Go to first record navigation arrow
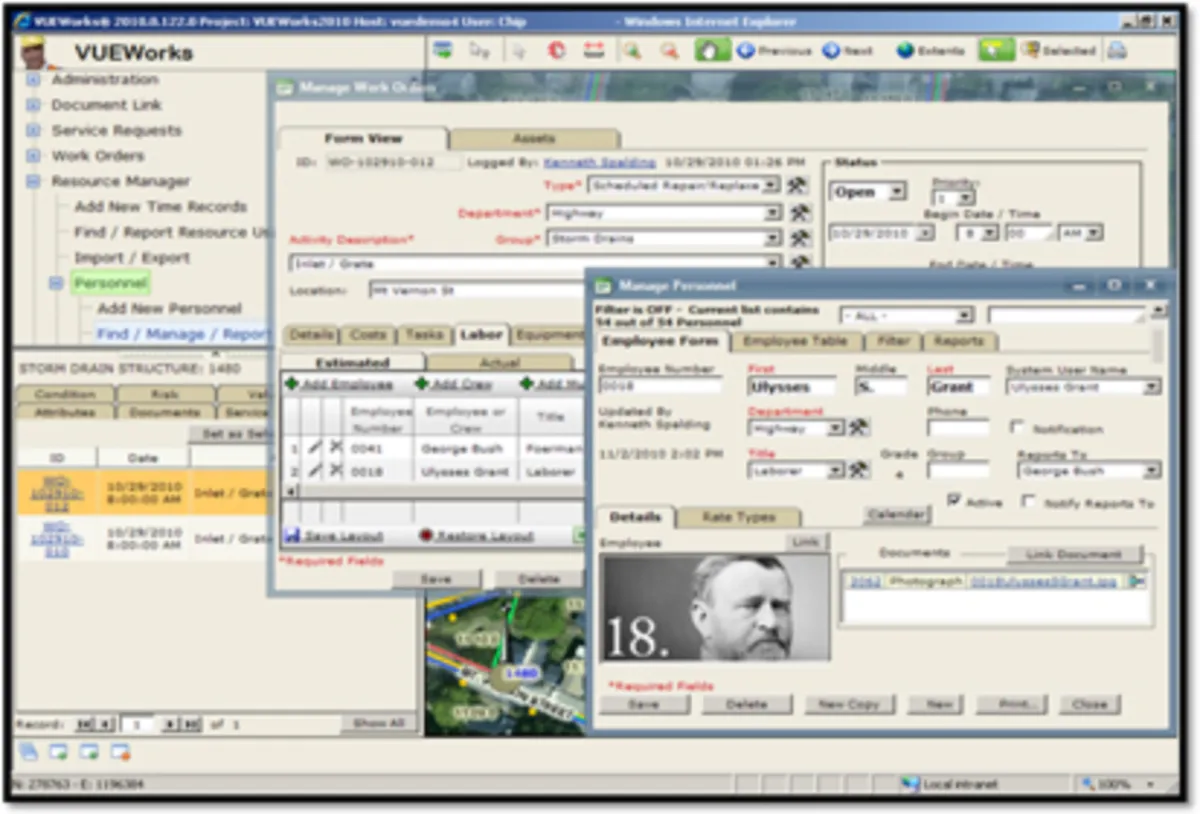 point(85,723)
